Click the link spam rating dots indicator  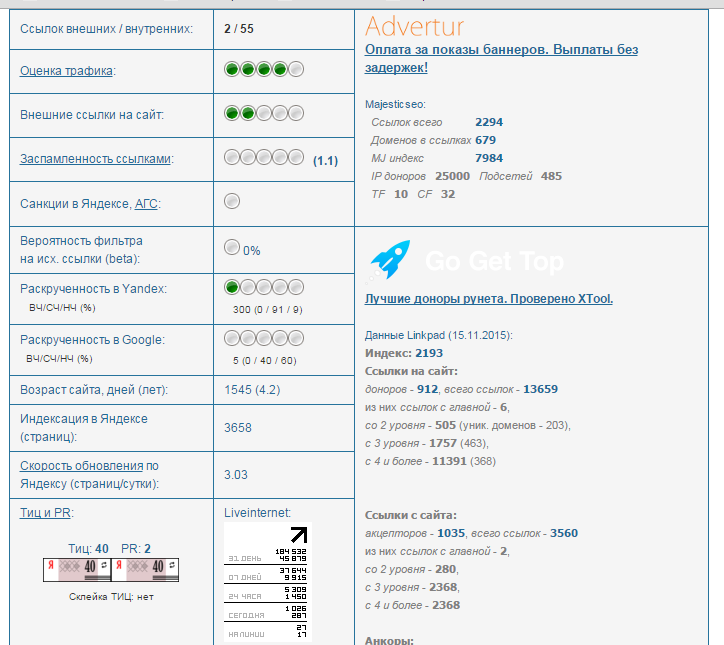(x=264, y=157)
